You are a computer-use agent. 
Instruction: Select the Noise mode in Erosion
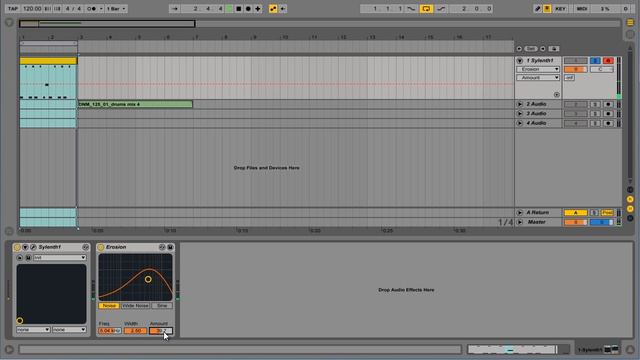pyautogui.click(x=109, y=306)
